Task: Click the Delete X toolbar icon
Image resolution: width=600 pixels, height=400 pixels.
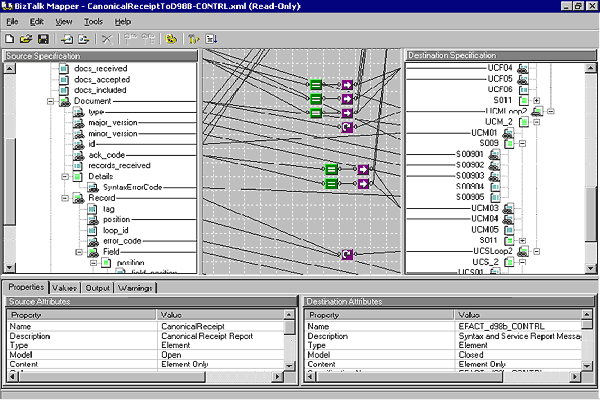Action: 107,39
